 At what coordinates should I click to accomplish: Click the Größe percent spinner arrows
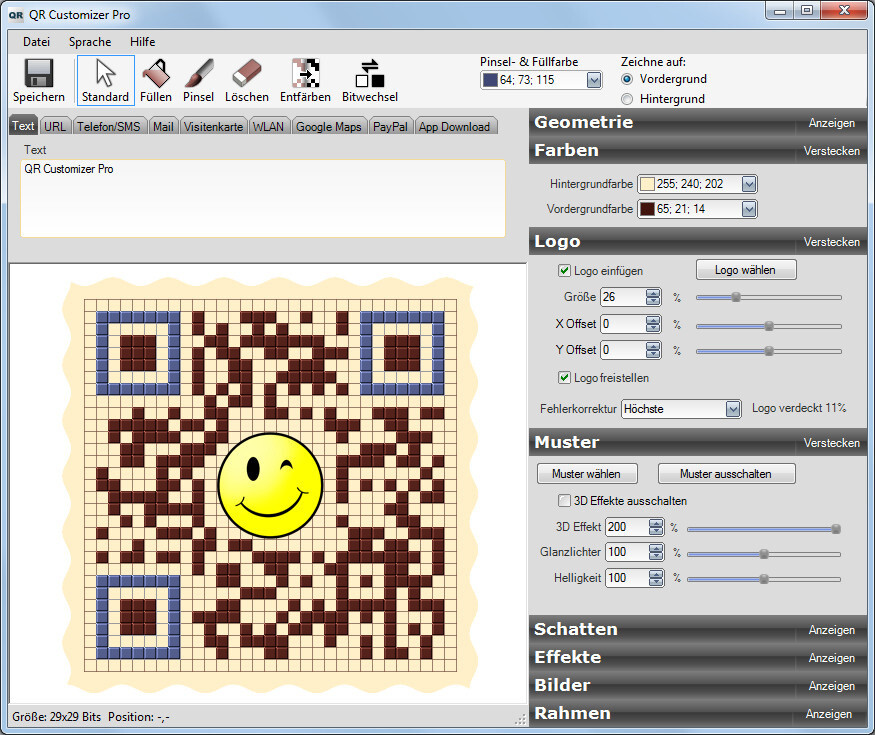(653, 297)
